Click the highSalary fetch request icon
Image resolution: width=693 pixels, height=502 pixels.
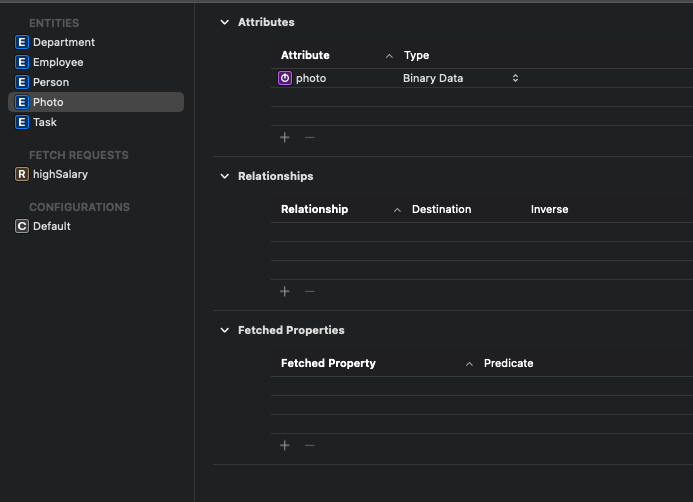[x=22, y=174]
